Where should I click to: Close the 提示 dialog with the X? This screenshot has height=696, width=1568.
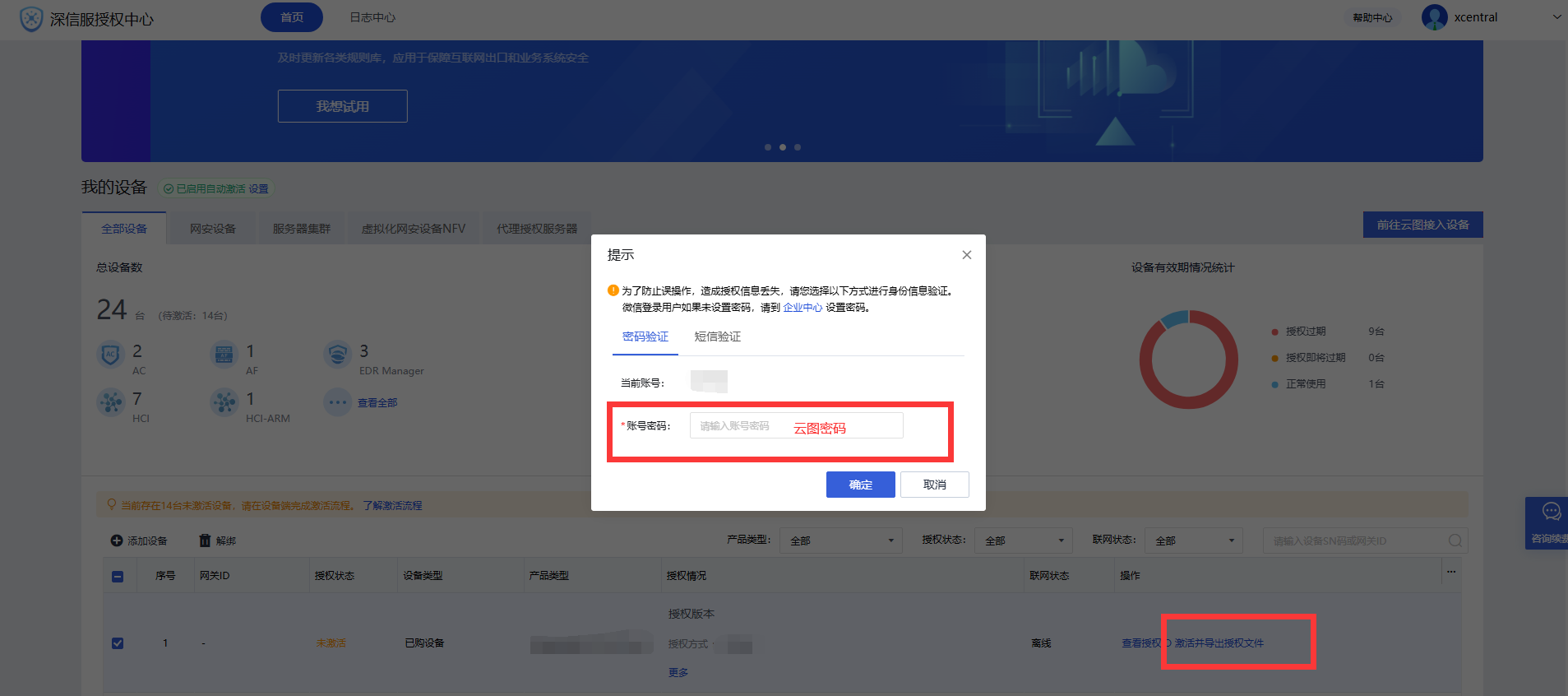point(967,255)
